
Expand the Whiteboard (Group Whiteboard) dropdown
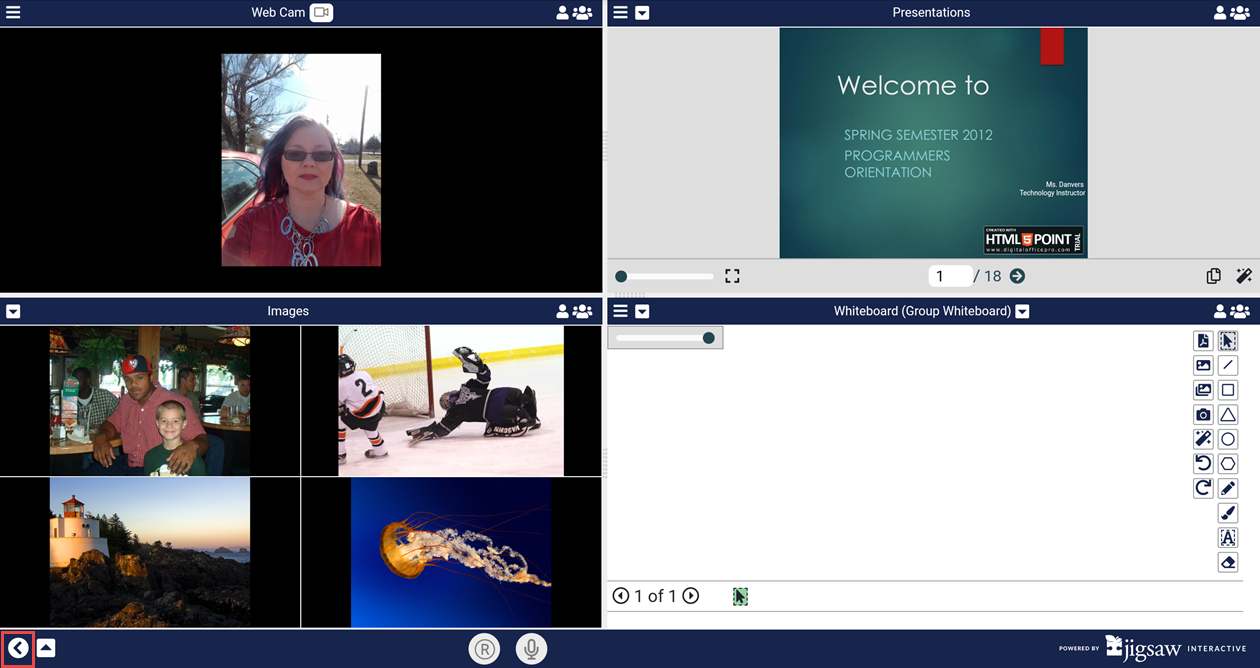[1022, 312]
